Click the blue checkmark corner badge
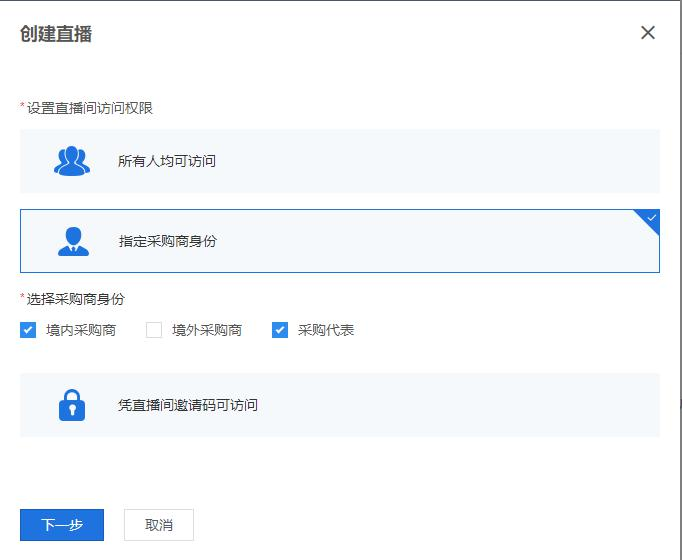 click(651, 218)
